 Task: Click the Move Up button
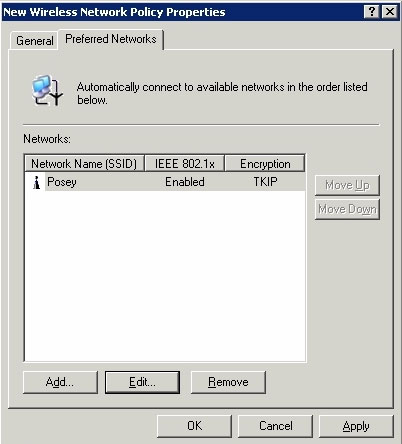point(347,185)
